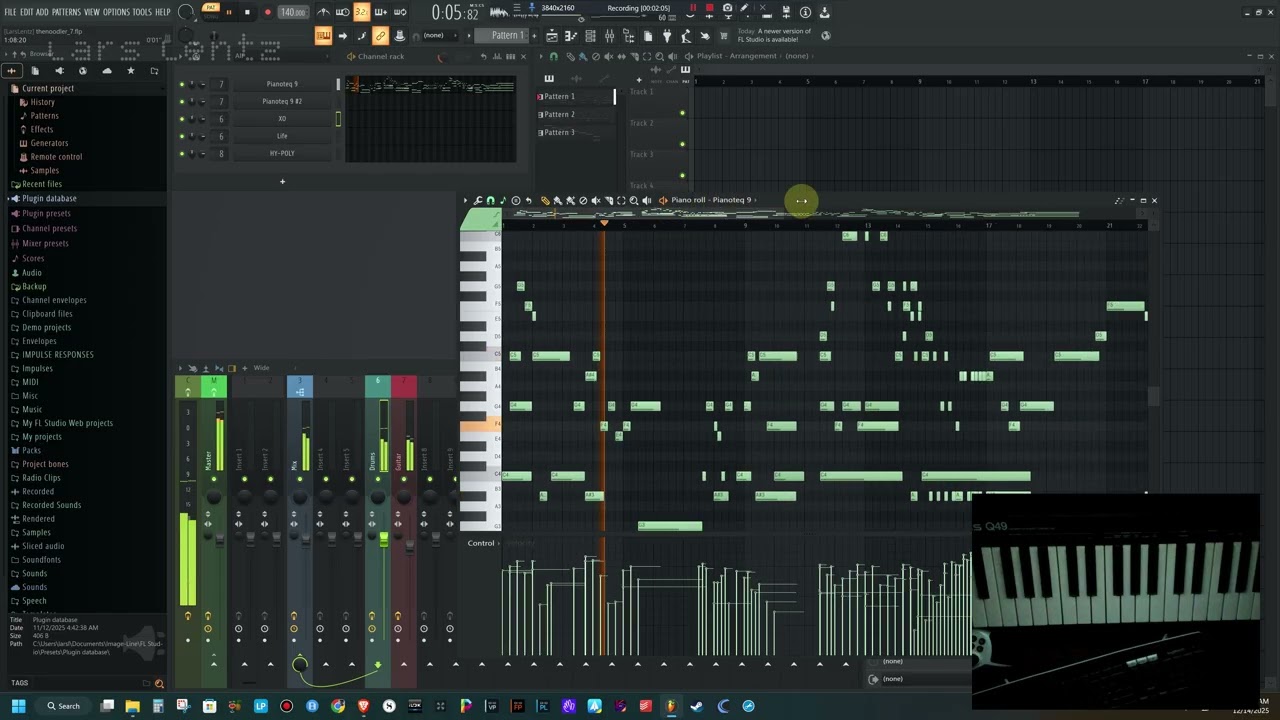The image size is (1280, 720).
Task: Expand the Current project browser folder
Action: coord(47,88)
